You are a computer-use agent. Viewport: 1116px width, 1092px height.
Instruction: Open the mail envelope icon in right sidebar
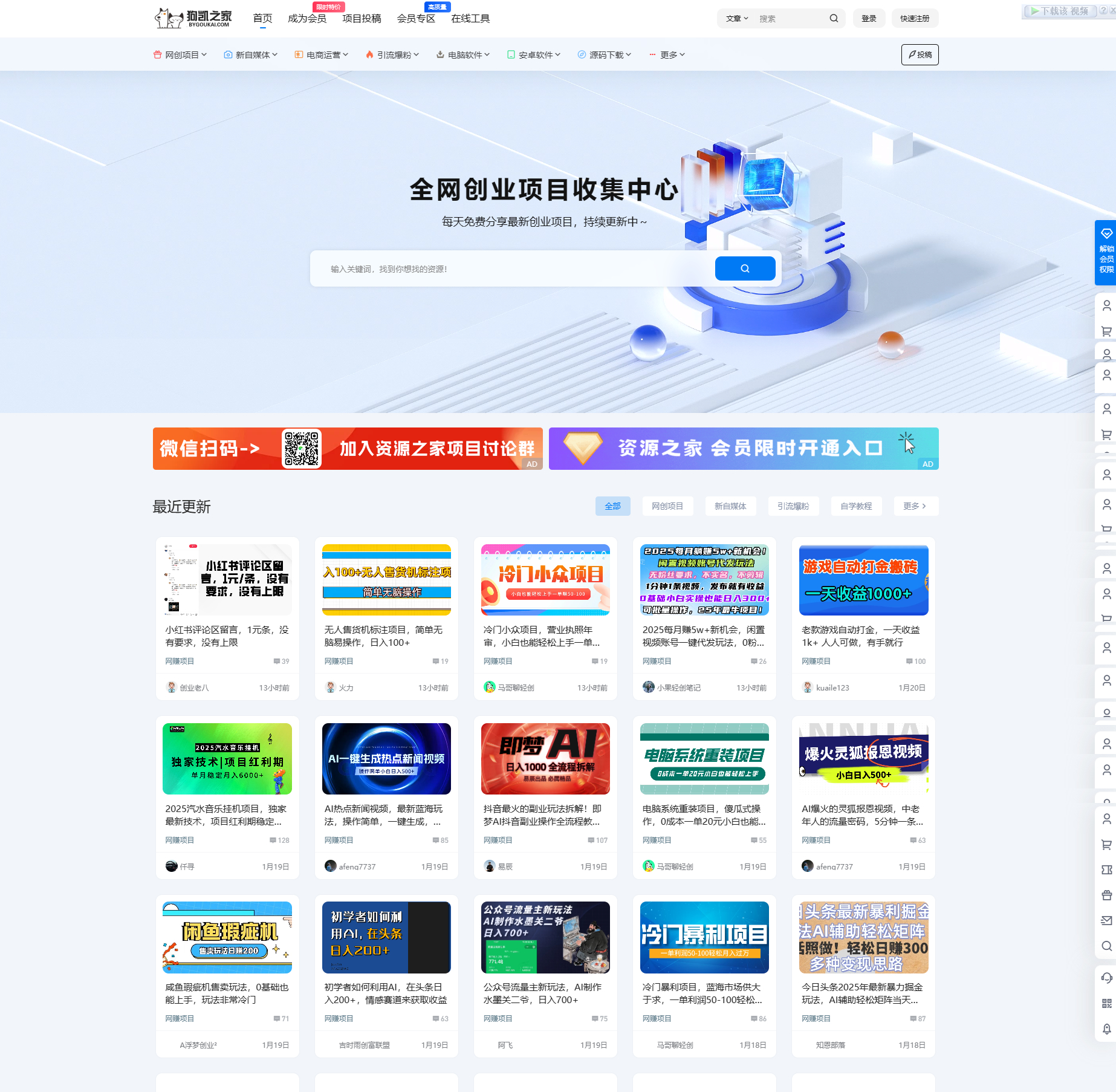(1106, 921)
